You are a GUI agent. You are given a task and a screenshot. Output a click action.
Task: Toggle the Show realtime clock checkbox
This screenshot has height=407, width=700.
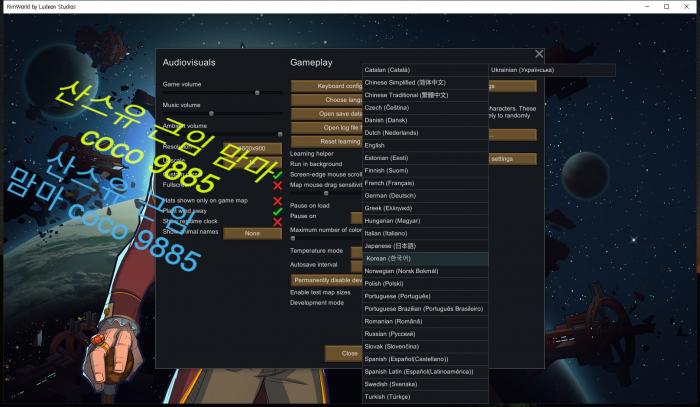point(278,222)
